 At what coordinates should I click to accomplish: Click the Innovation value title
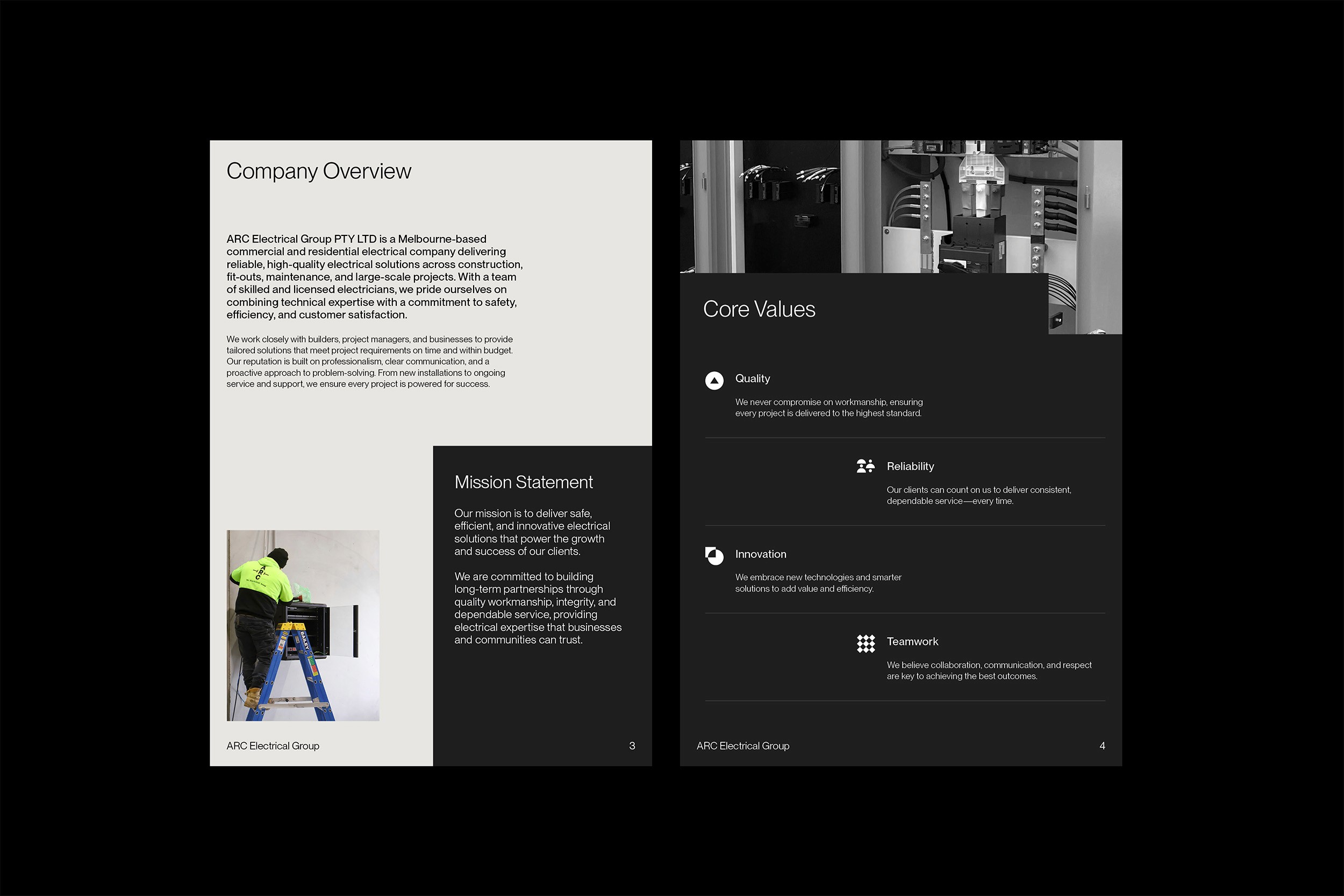761,554
